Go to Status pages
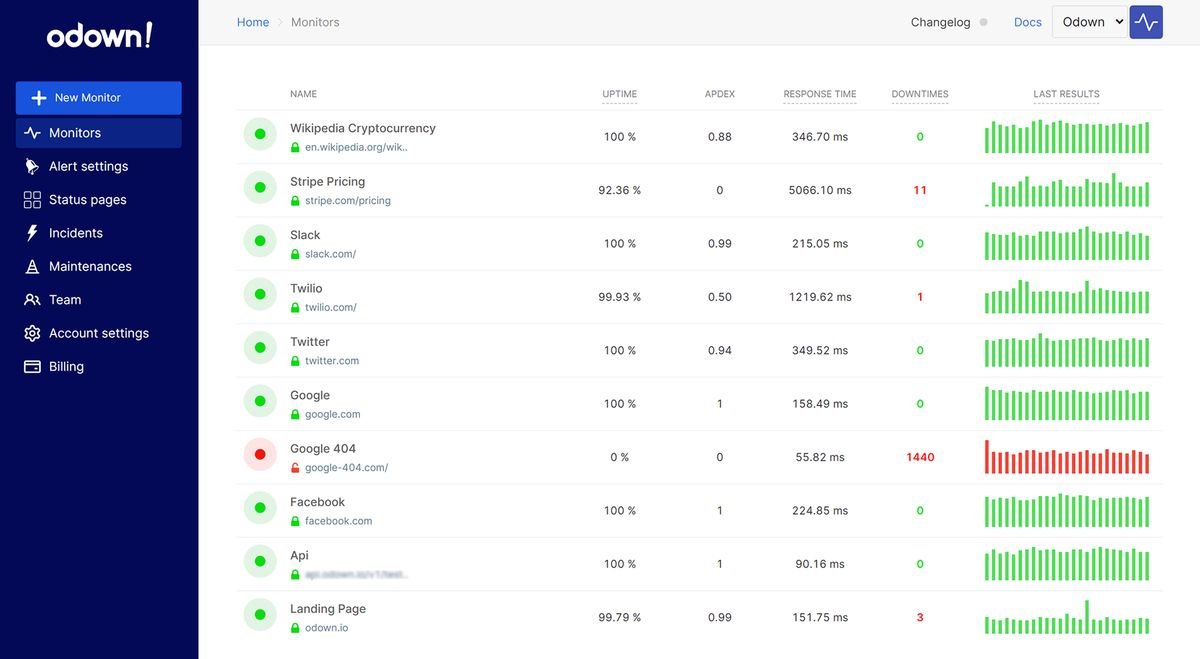Screen dimensions: 1200x659 click(x=88, y=200)
